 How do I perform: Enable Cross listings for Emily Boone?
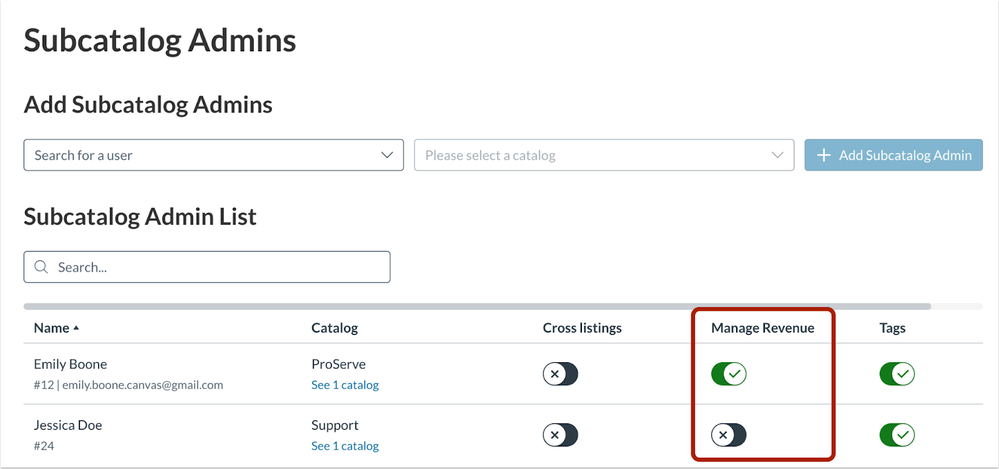[x=560, y=374]
